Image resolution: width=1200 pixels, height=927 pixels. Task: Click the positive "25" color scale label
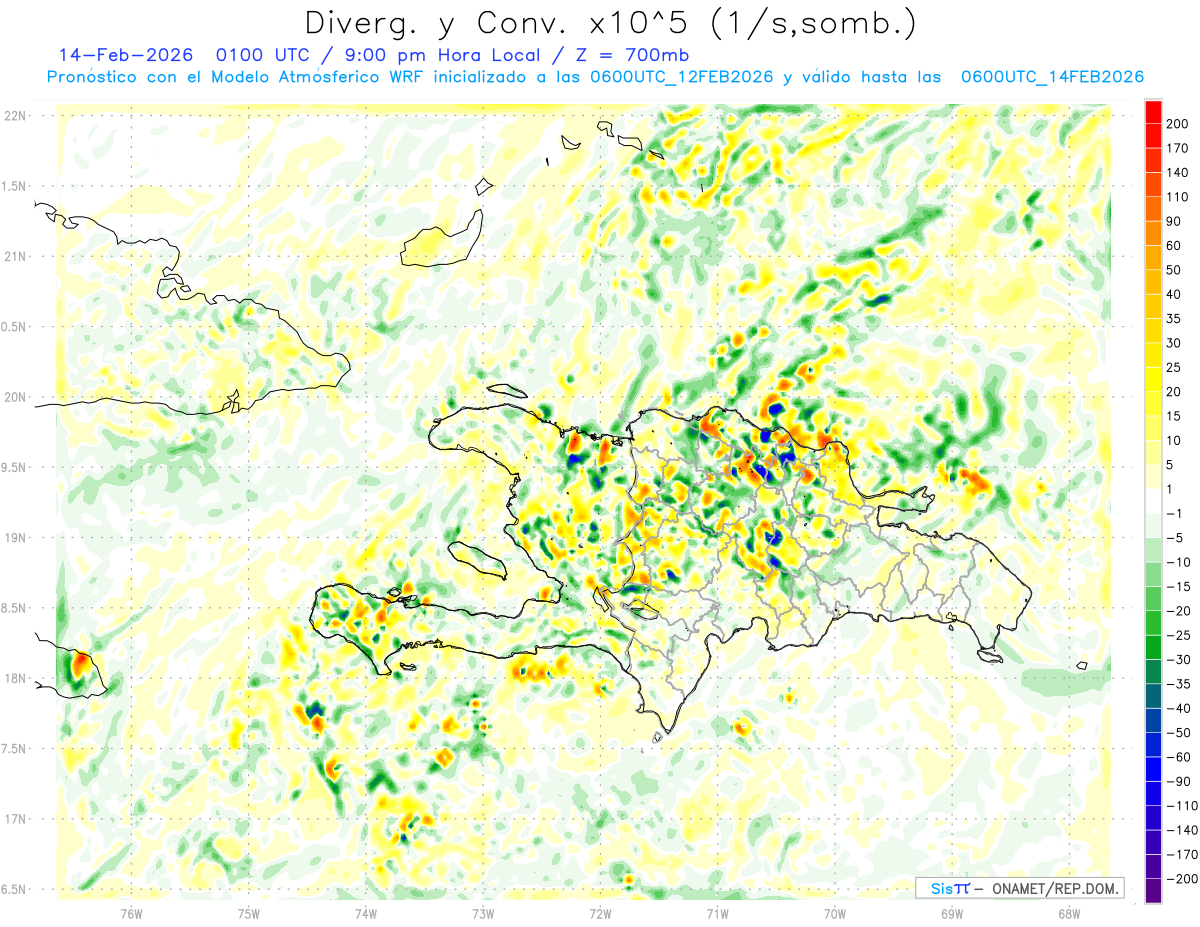pos(1174,368)
